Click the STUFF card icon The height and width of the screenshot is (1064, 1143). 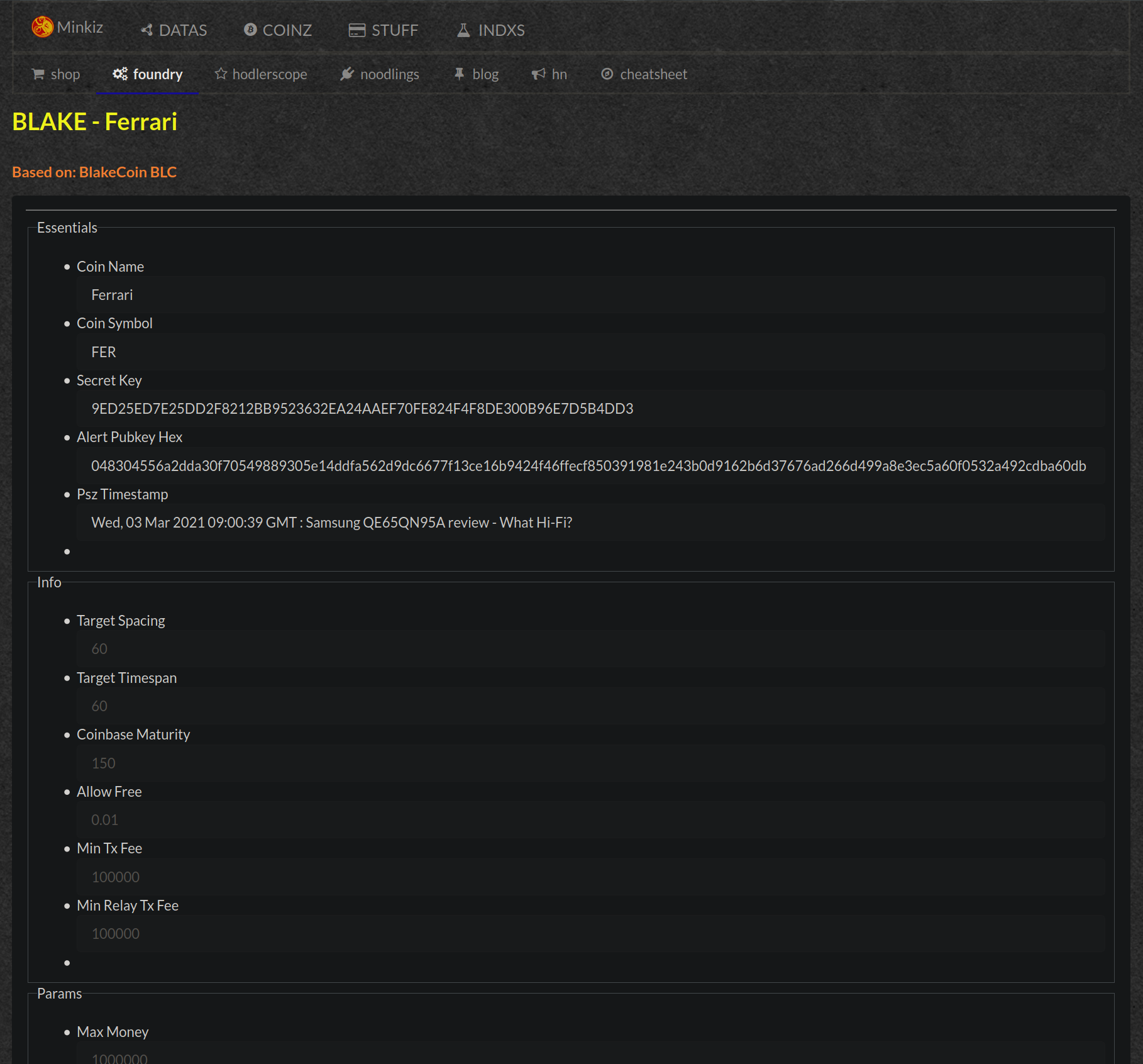[357, 30]
